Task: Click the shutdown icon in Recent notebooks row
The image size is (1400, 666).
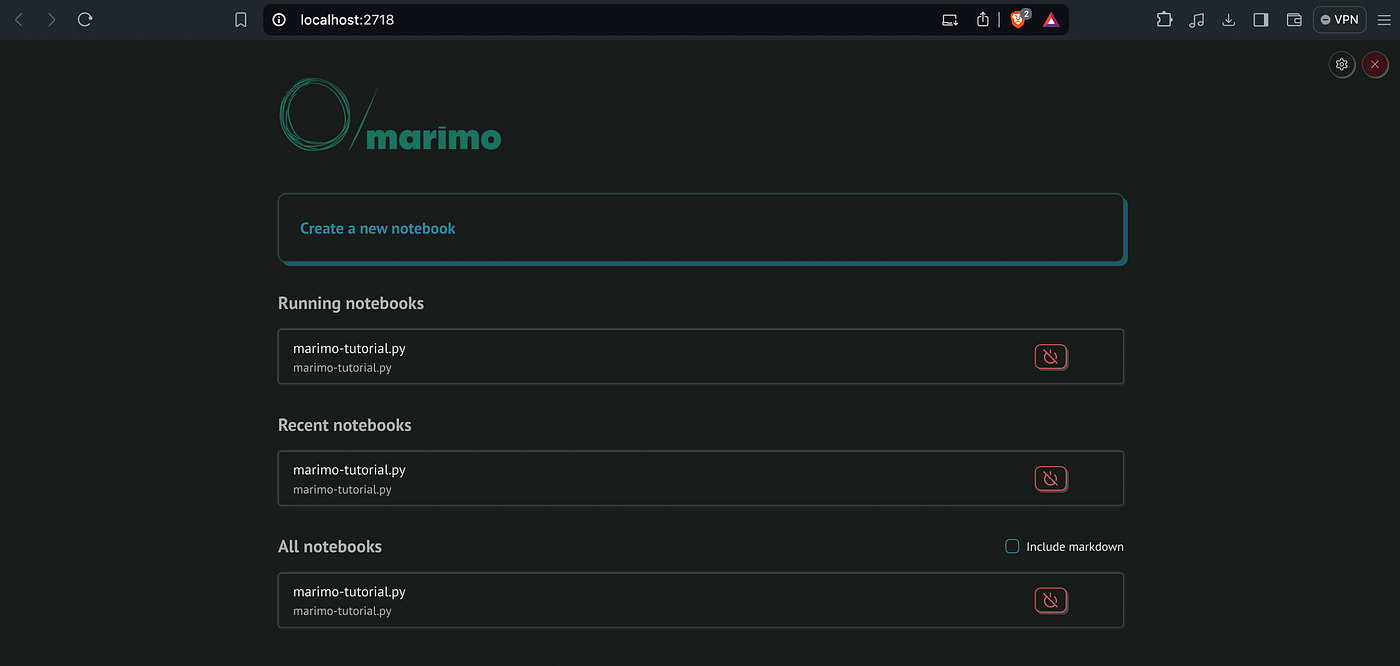Action: [x=1050, y=479]
